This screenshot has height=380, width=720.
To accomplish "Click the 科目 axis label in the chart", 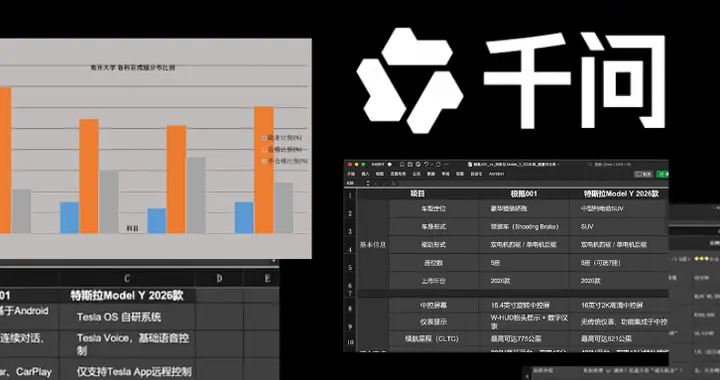I will [133, 228].
